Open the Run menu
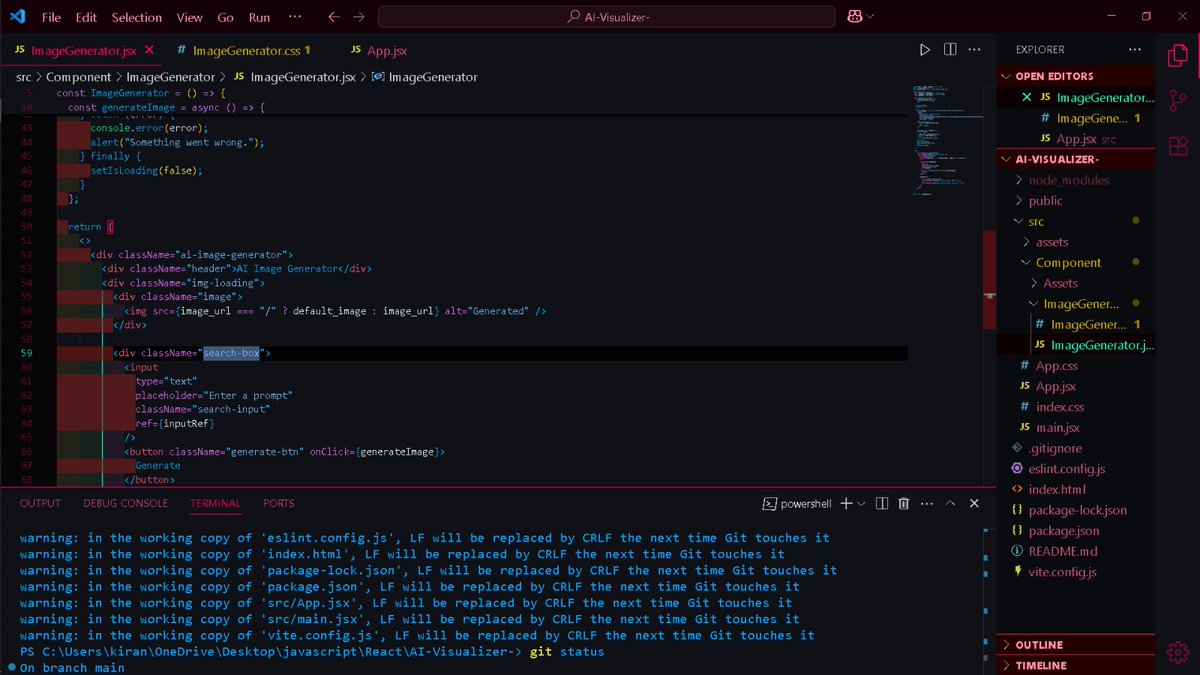 point(259,17)
